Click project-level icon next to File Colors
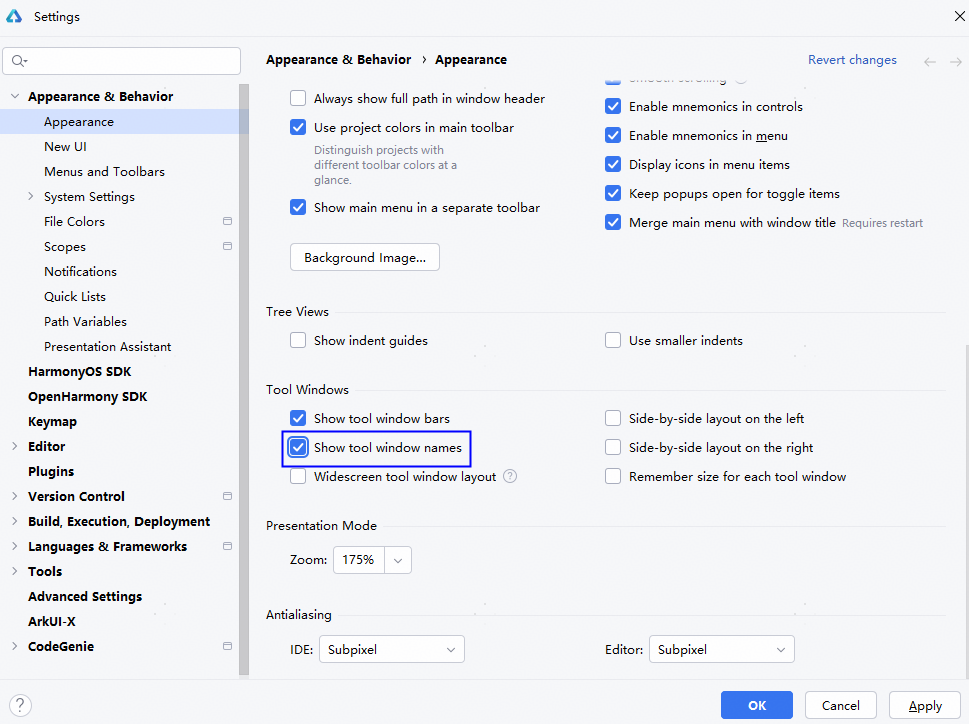The image size is (969, 724). point(227,222)
